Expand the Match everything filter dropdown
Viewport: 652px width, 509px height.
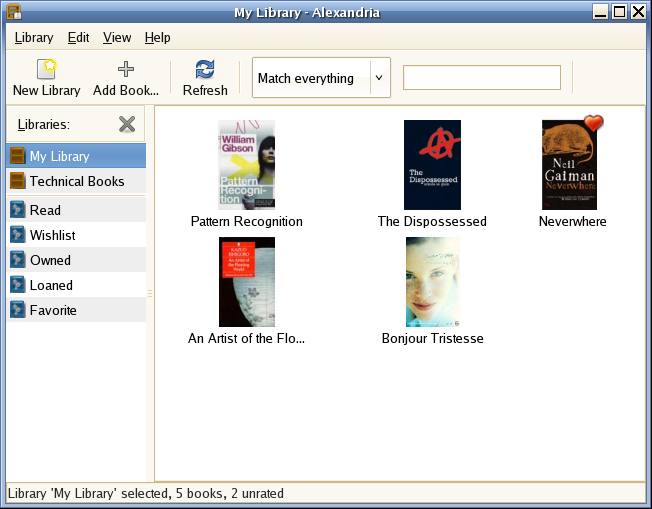(378, 78)
